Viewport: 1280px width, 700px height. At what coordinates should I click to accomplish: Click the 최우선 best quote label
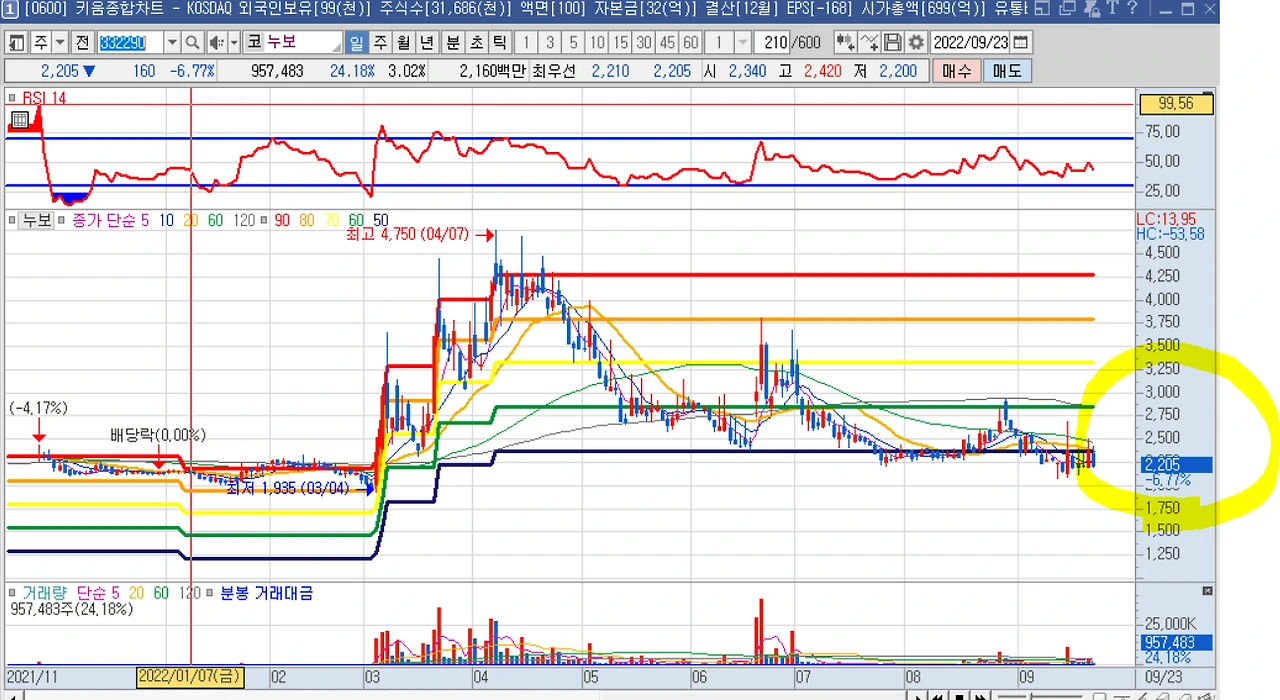[553, 72]
